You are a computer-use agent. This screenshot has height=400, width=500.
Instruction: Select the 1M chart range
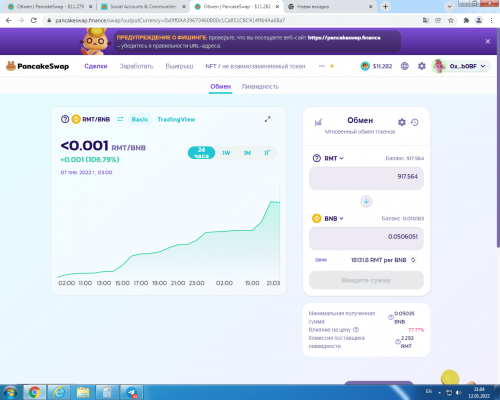(247, 153)
